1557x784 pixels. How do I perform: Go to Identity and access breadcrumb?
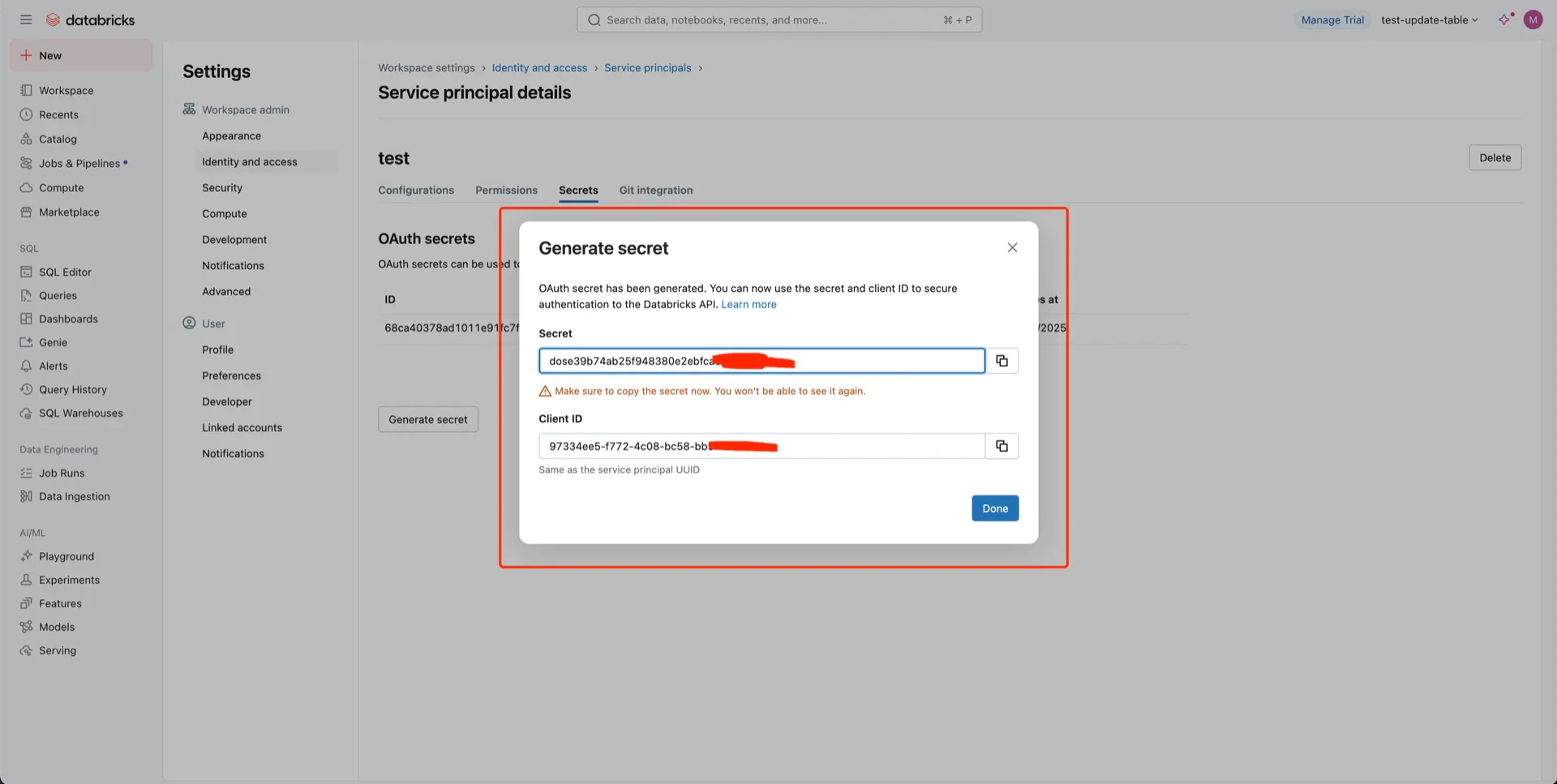tap(539, 67)
